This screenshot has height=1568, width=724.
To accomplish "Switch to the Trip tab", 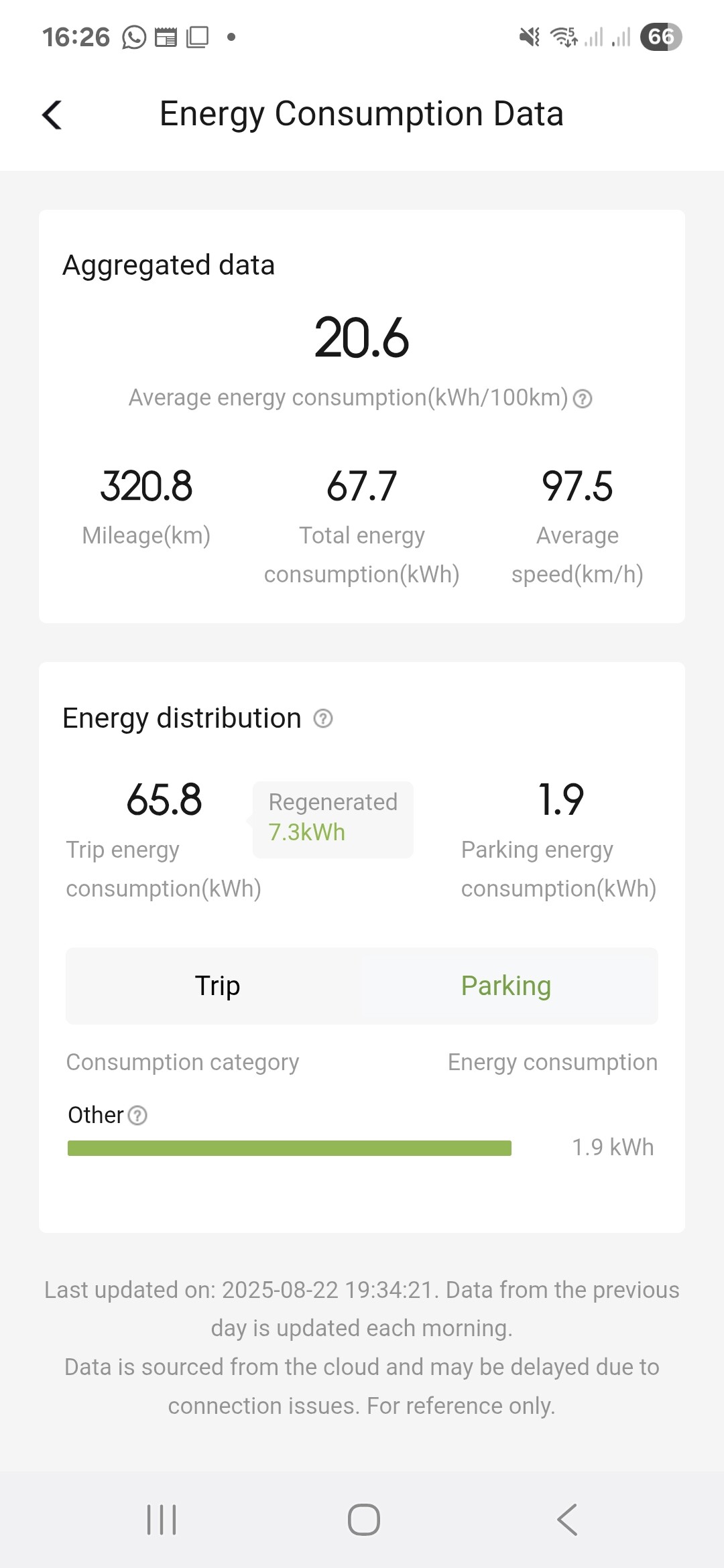I will 217,986.
